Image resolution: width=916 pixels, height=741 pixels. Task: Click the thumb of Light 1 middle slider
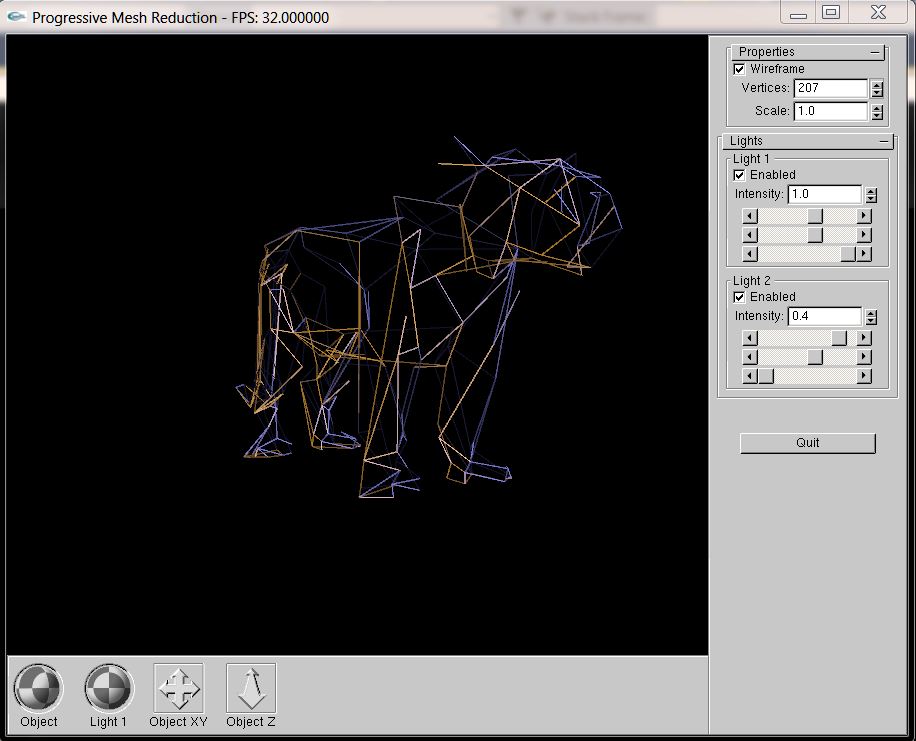815,235
